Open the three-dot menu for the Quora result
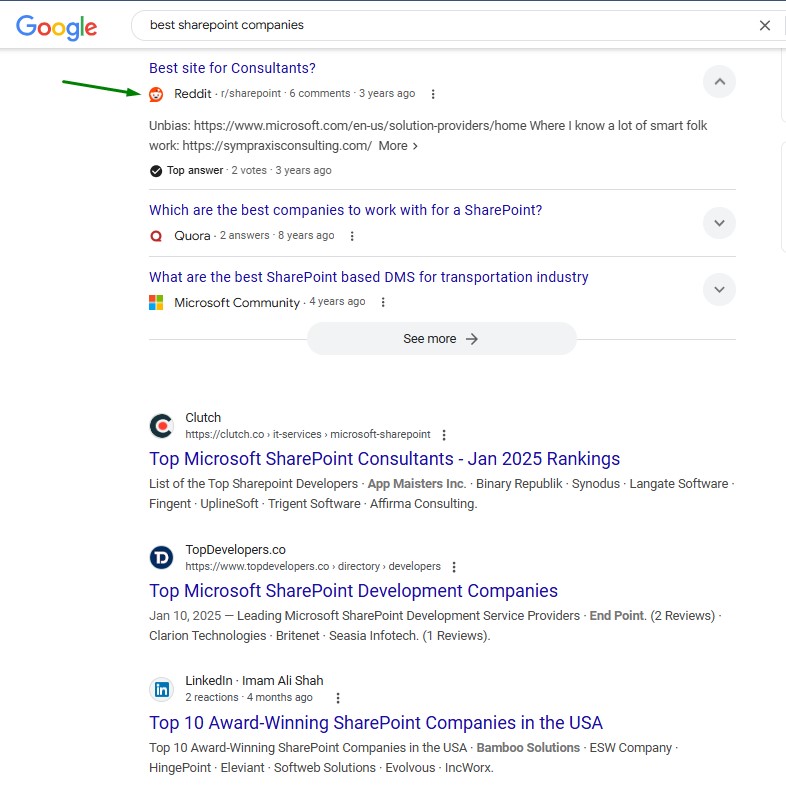The width and height of the screenshot is (786, 787). [x=352, y=236]
